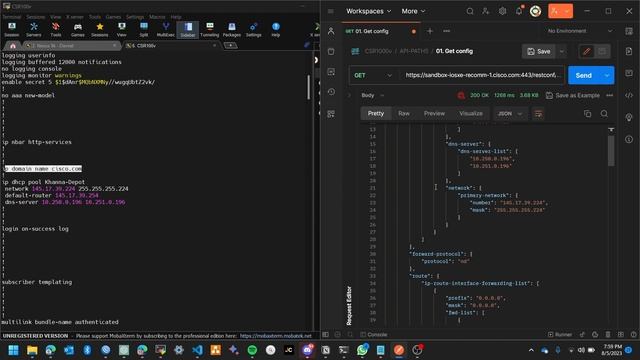Screen dimensions: 640x360
Task: Click the response pane scrollbar
Action: (x=611, y=151)
